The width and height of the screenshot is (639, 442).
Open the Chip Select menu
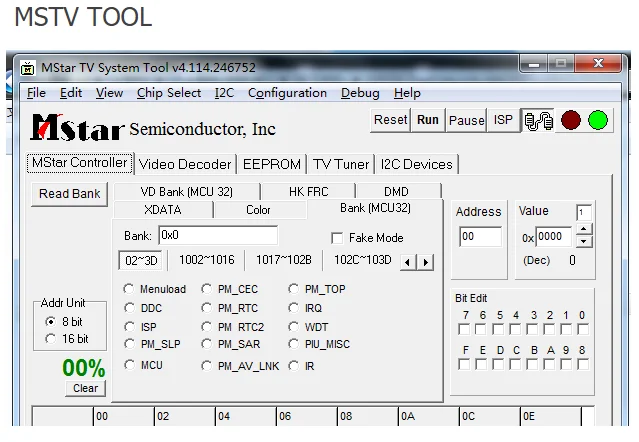tap(169, 93)
